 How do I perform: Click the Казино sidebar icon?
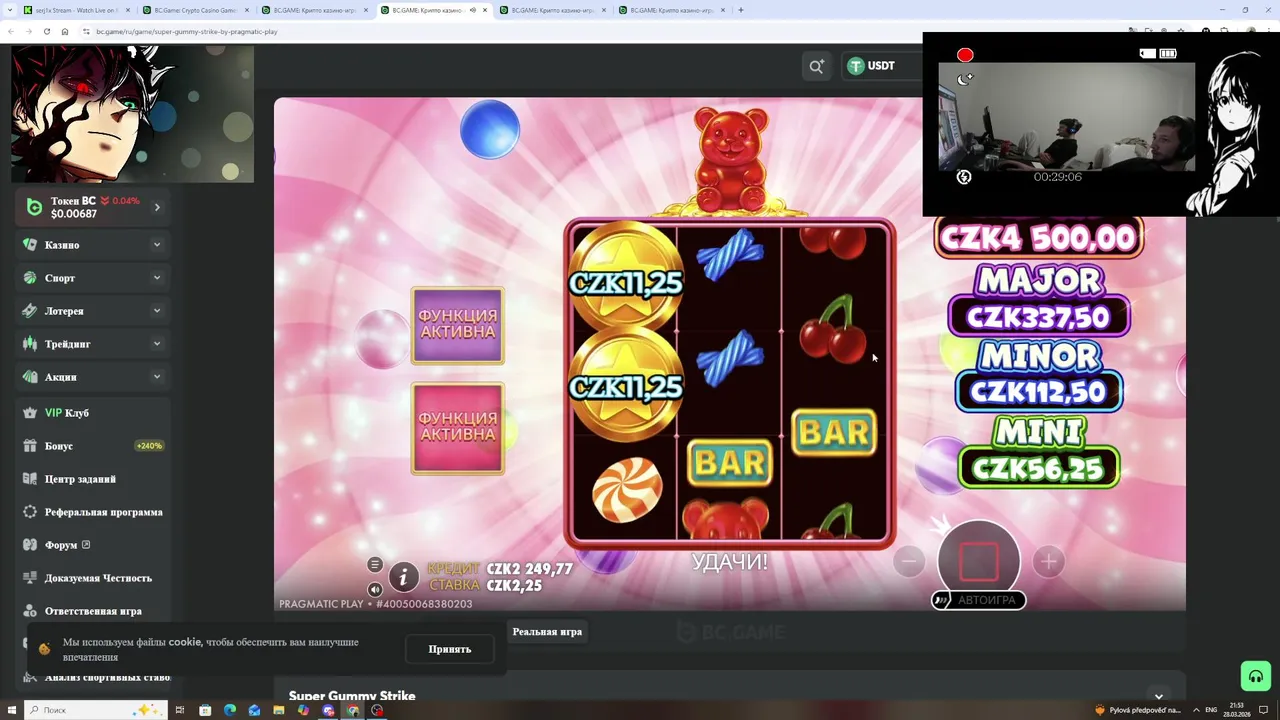30,245
